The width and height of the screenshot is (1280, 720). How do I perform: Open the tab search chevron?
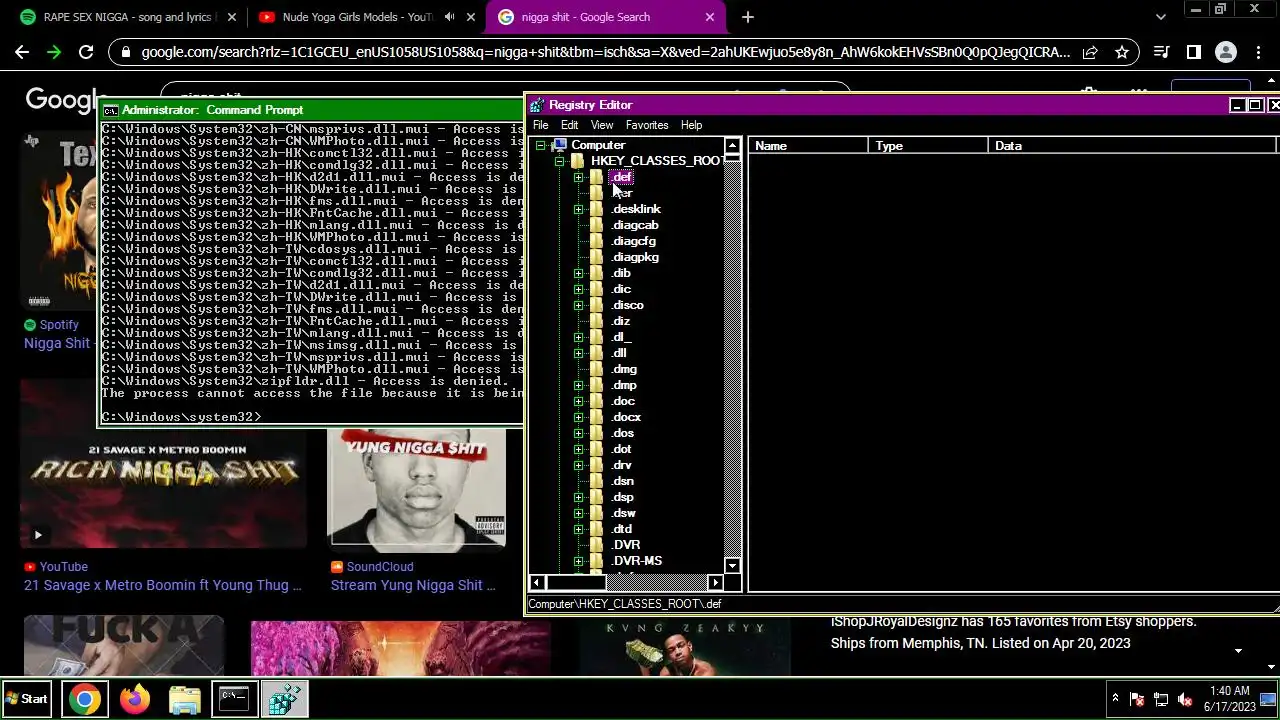(x=1160, y=17)
